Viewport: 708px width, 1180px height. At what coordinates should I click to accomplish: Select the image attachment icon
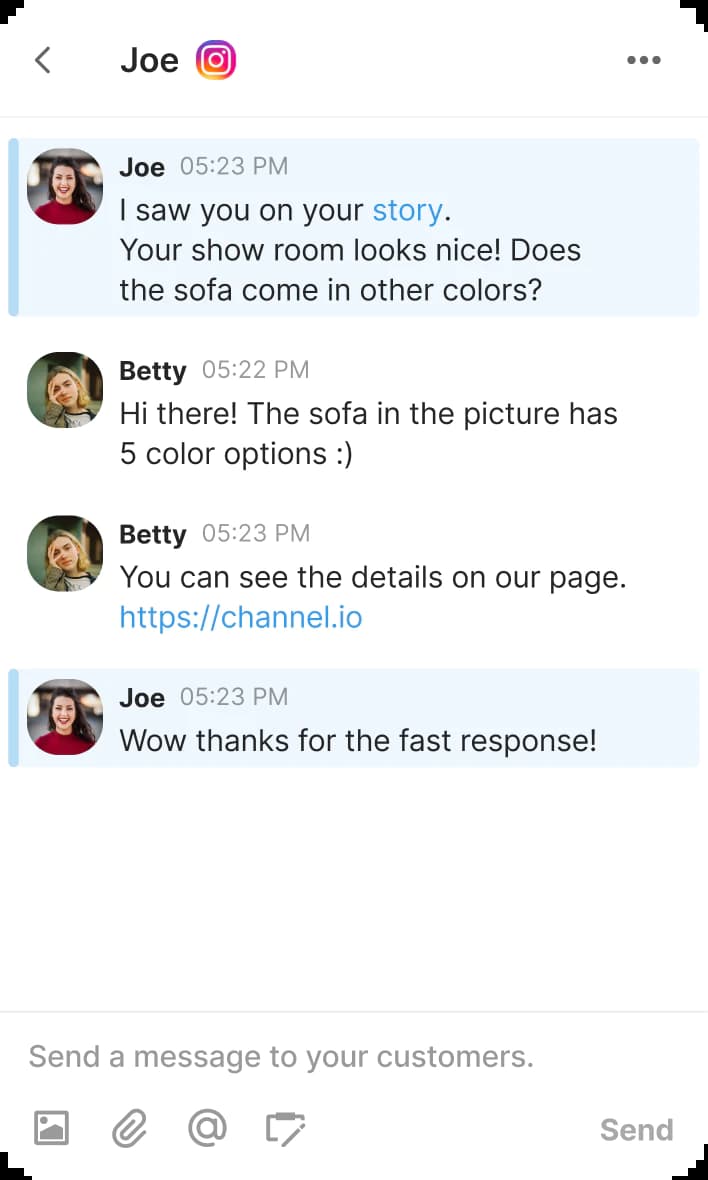tap(50, 1128)
